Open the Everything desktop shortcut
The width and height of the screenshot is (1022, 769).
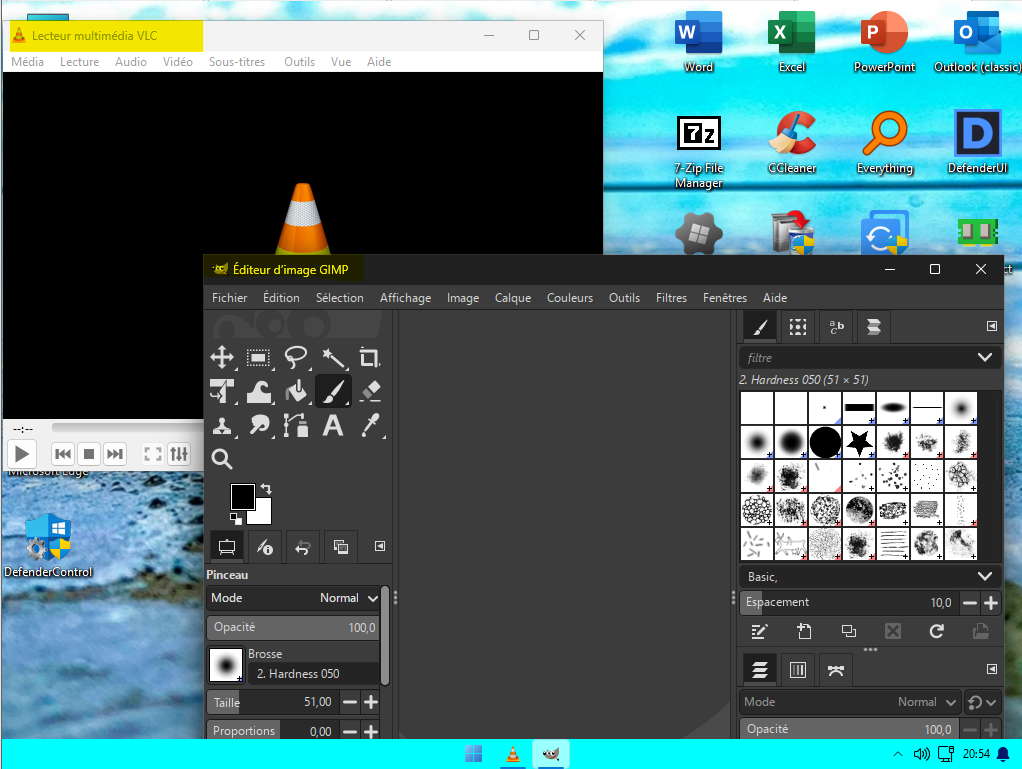884,143
